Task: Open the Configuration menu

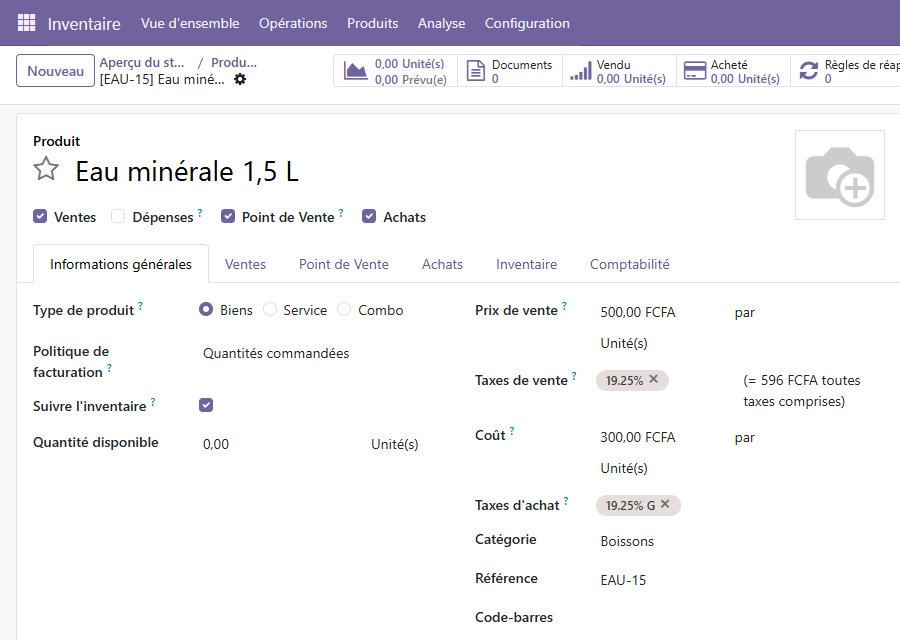Action: [527, 23]
